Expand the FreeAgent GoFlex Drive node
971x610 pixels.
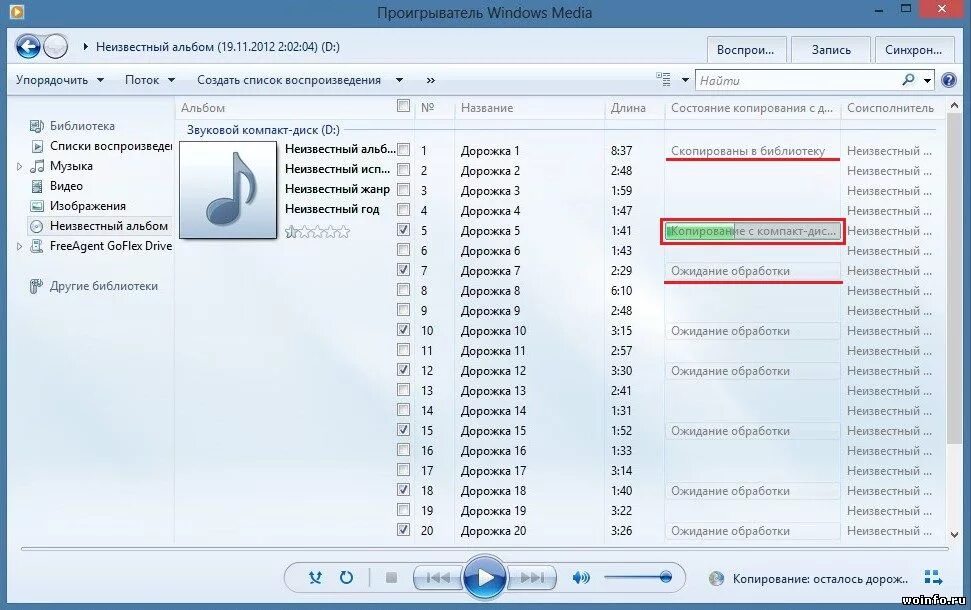point(19,246)
